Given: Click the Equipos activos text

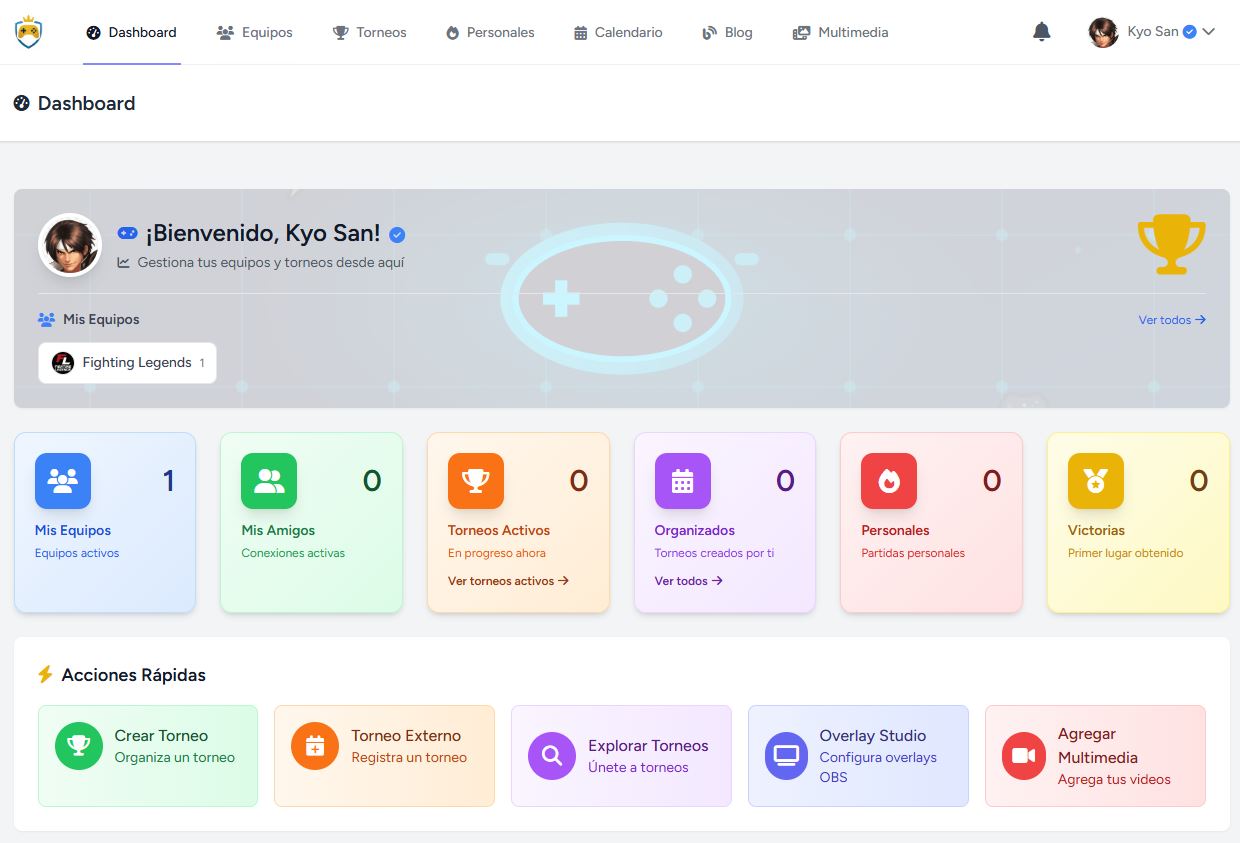Looking at the screenshot, I should (x=77, y=553).
